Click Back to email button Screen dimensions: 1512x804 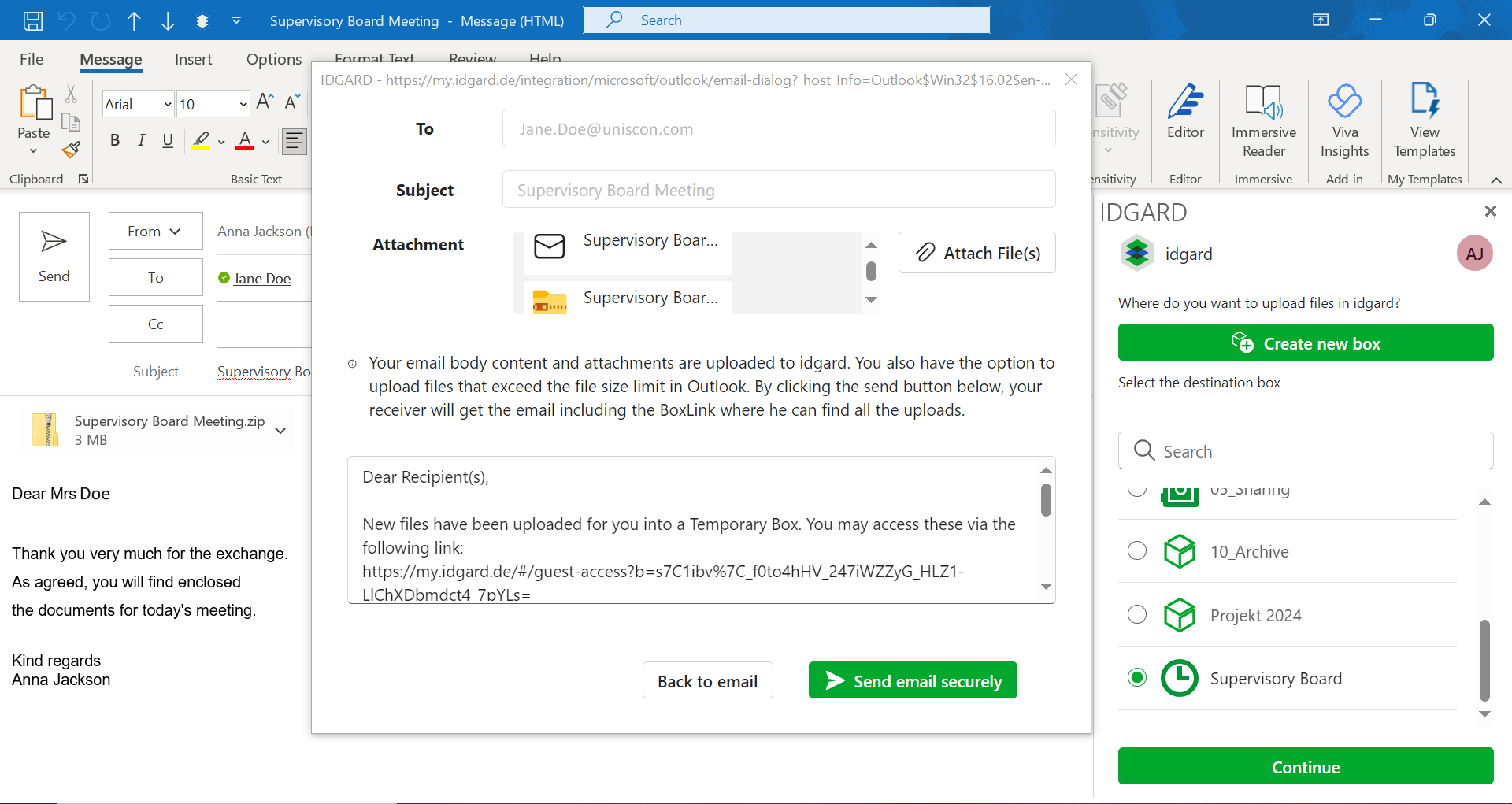point(707,680)
